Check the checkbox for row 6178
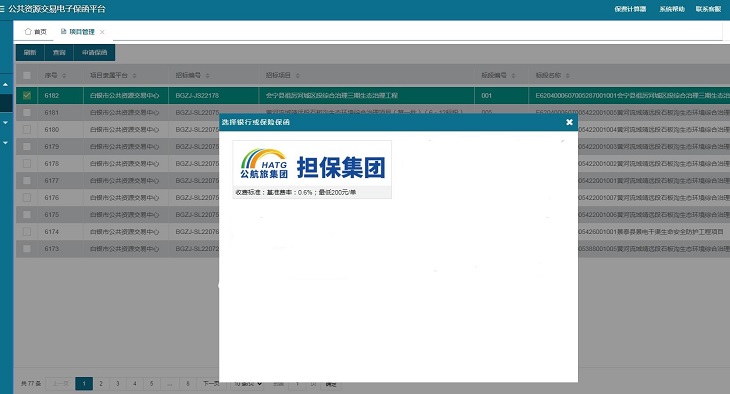The width and height of the screenshot is (730, 394). (27, 163)
